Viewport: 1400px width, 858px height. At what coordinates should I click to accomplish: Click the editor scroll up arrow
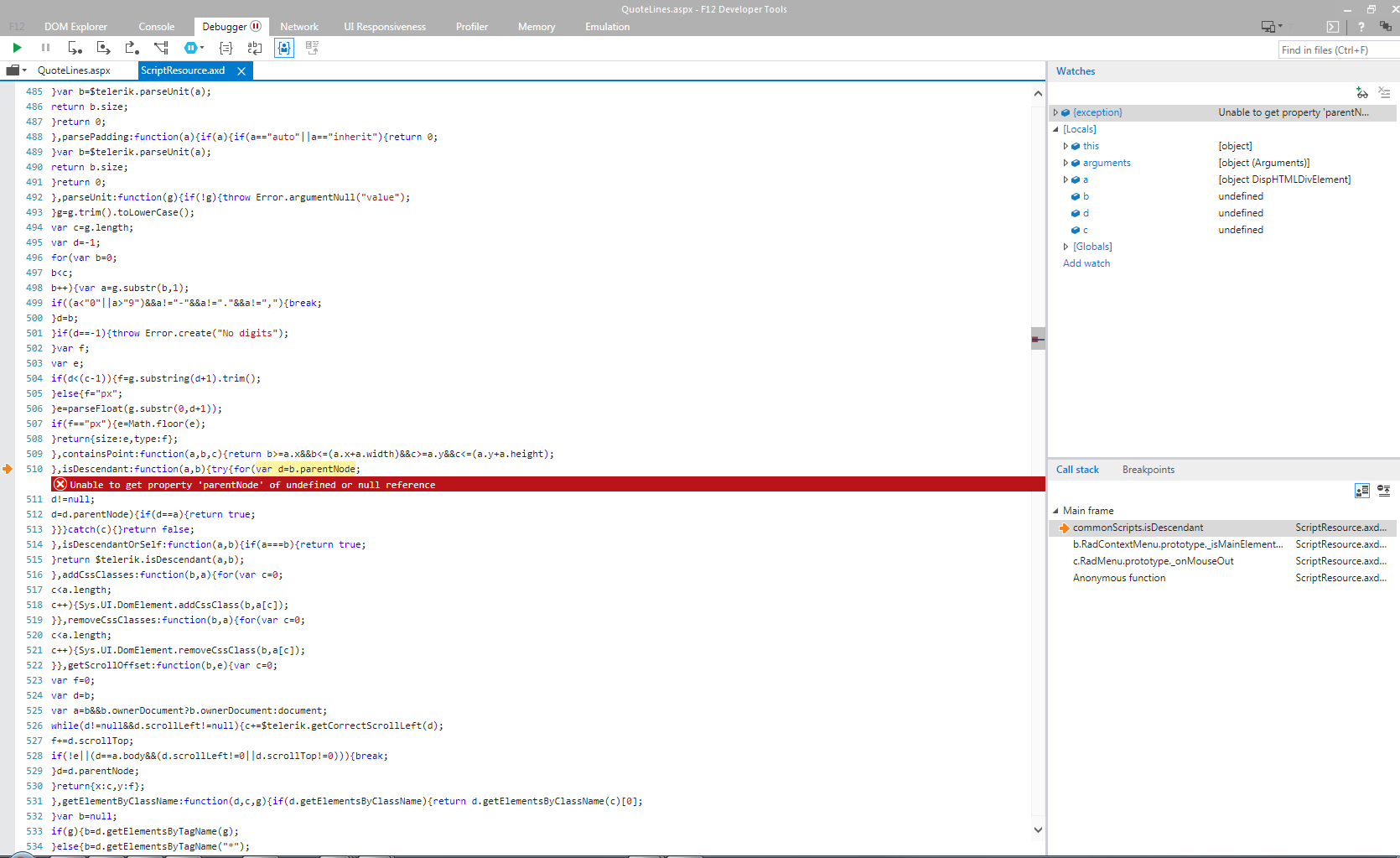(x=1038, y=93)
